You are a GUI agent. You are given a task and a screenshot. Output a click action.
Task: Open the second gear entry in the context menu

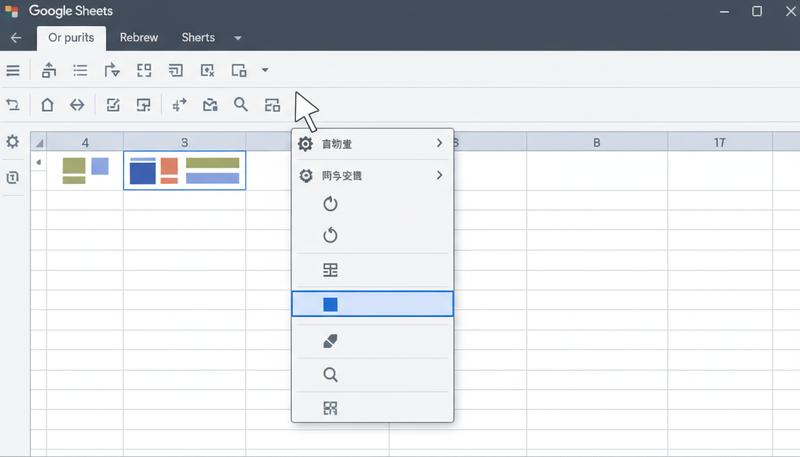click(372, 175)
